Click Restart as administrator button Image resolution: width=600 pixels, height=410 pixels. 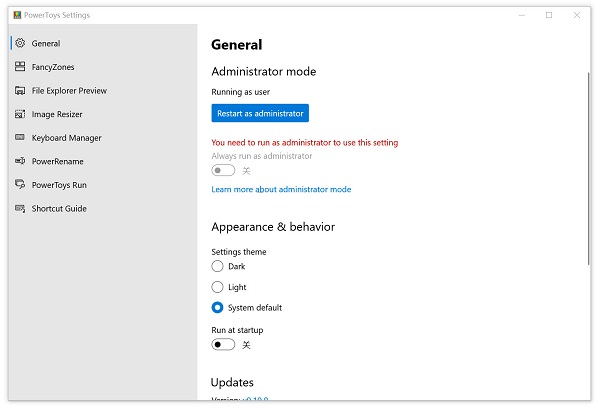click(260, 113)
